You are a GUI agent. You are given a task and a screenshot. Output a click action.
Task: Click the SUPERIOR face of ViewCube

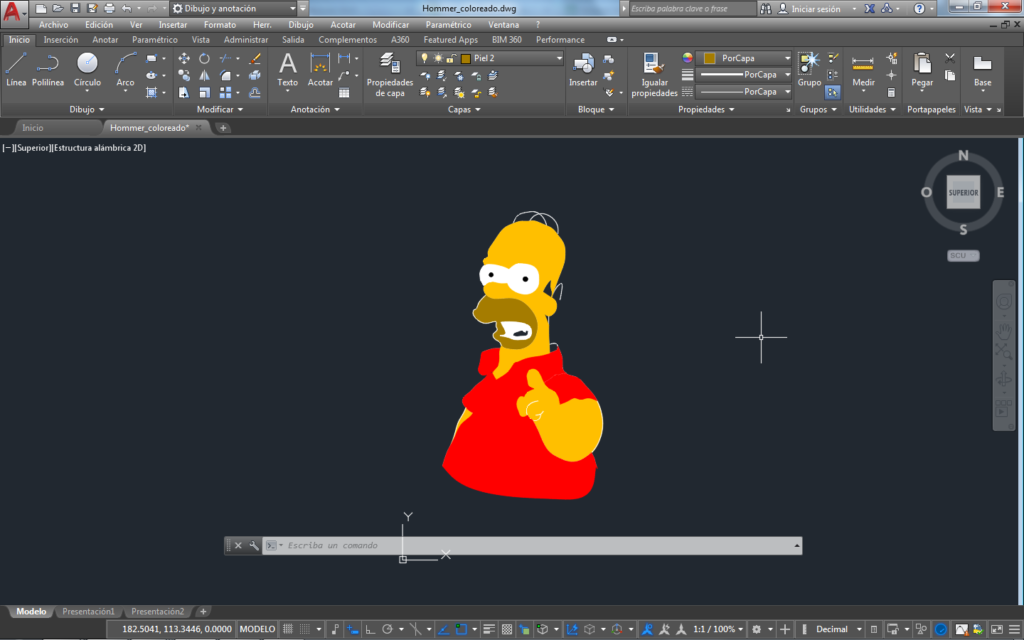(963, 193)
